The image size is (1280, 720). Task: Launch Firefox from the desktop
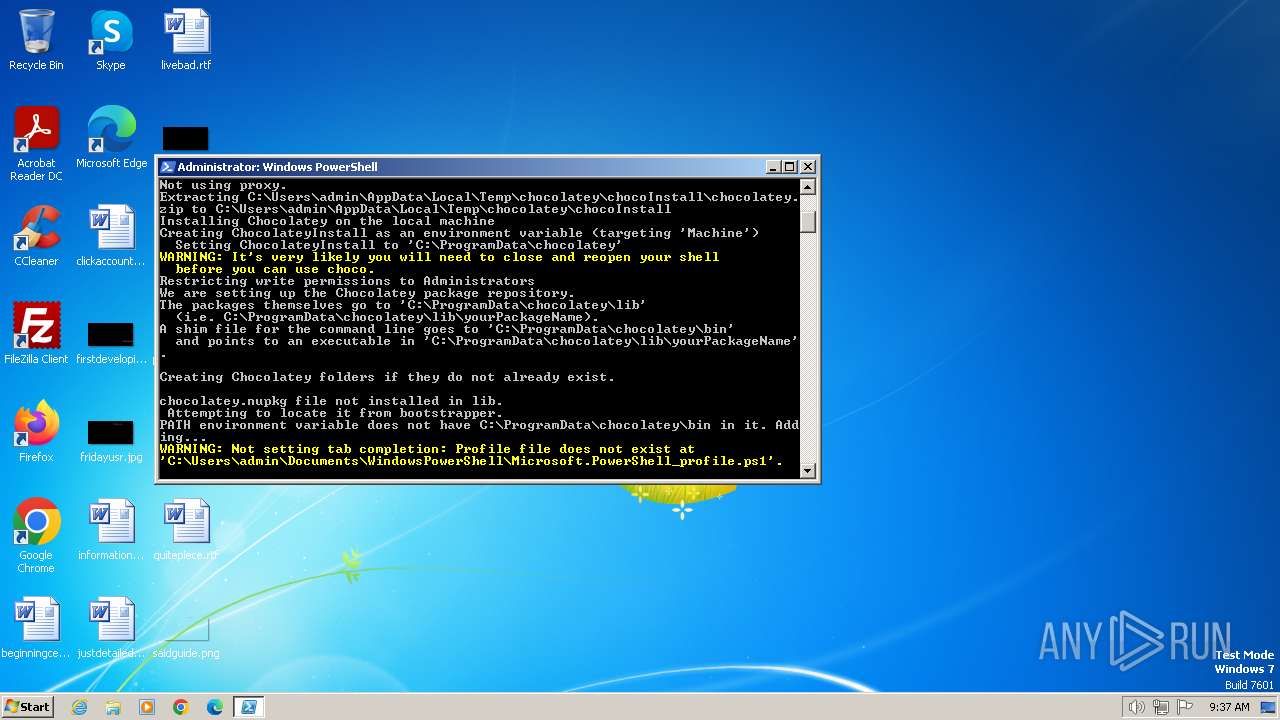point(36,432)
